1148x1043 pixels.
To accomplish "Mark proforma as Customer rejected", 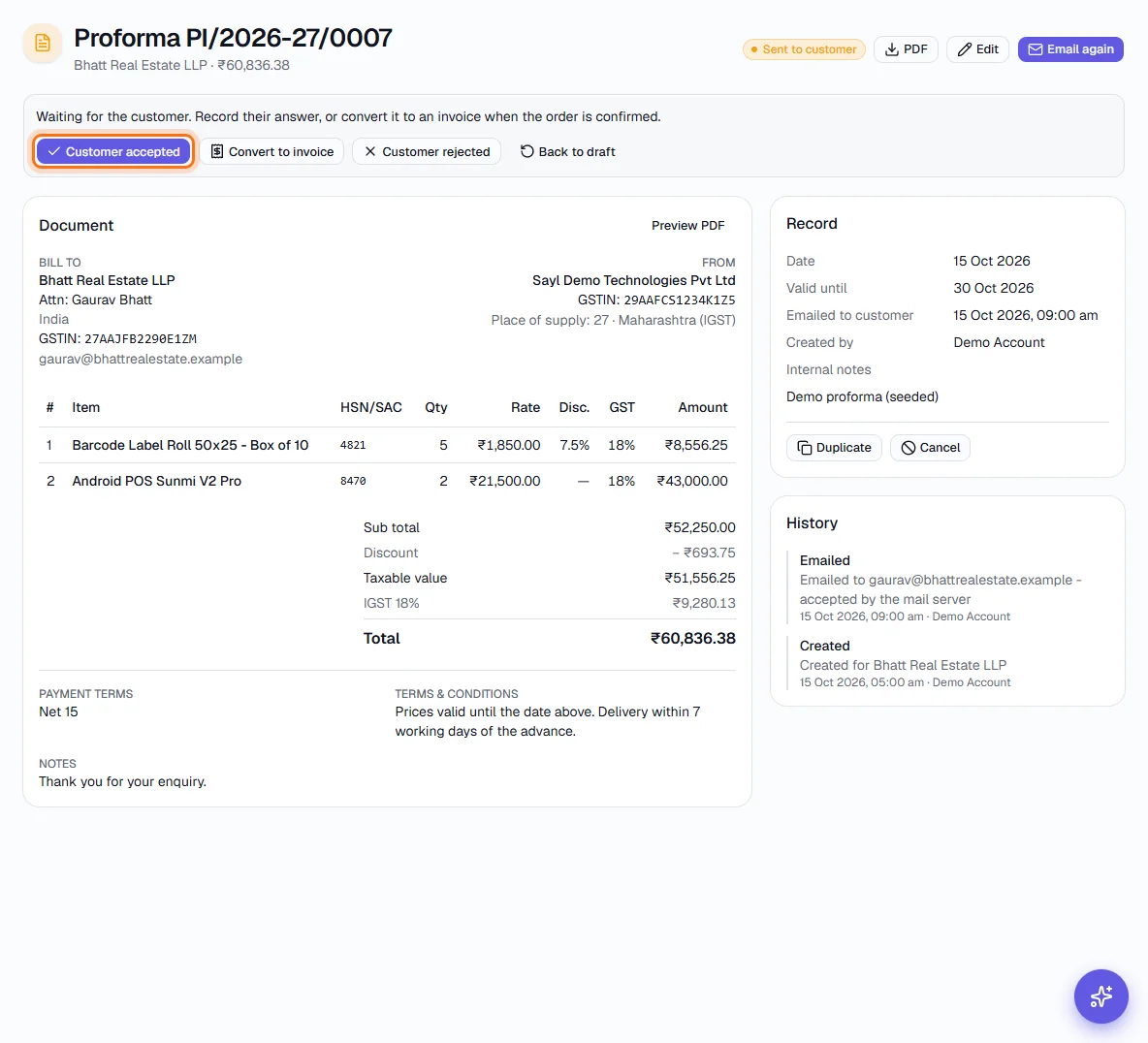I will 427,151.
